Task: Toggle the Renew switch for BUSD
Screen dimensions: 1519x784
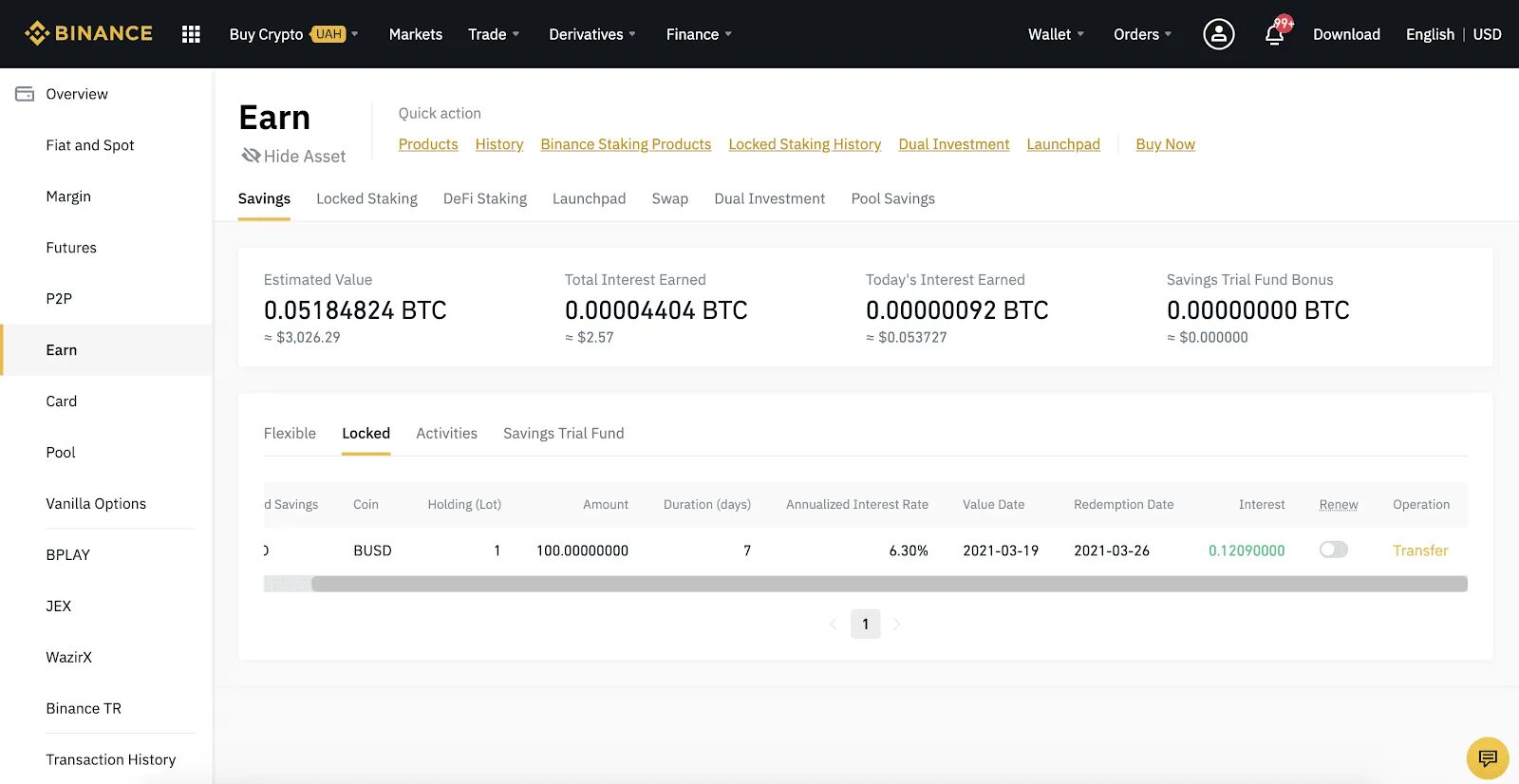Action: click(x=1334, y=550)
